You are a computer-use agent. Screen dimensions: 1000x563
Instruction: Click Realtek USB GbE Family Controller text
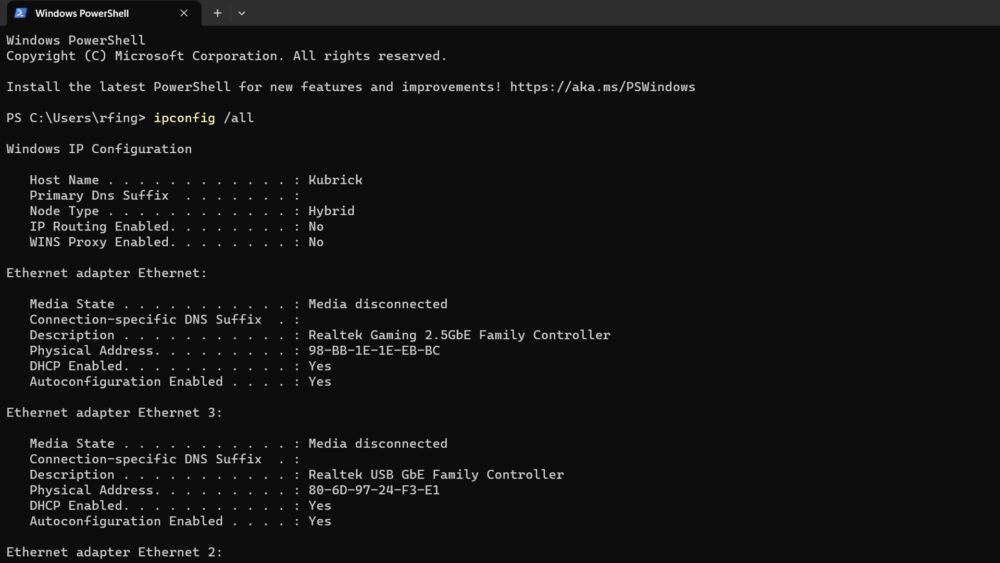(436, 475)
